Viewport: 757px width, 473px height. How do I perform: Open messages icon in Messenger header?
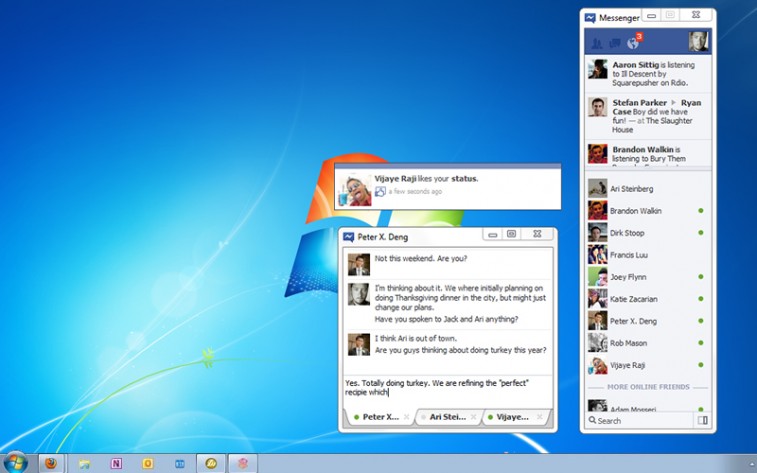614,43
